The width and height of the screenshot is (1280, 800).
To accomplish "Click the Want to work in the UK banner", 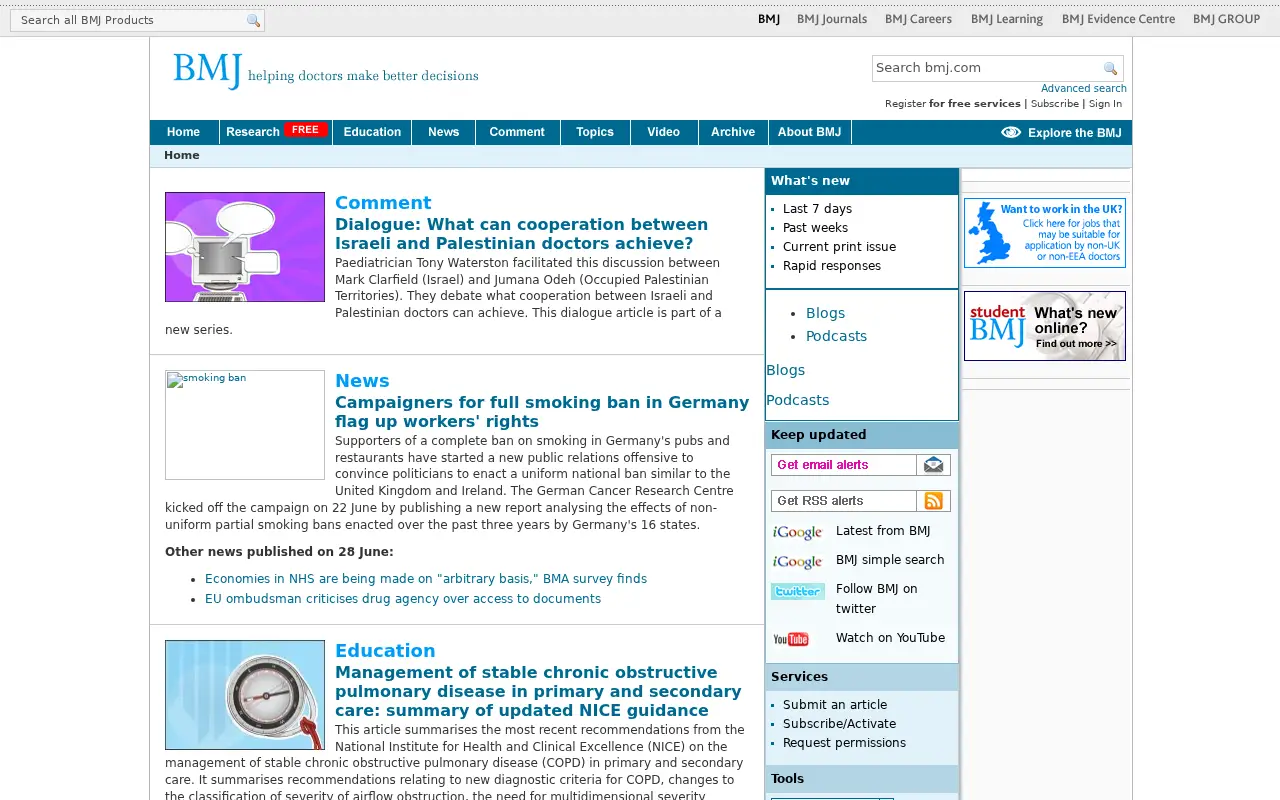I will [x=1045, y=233].
